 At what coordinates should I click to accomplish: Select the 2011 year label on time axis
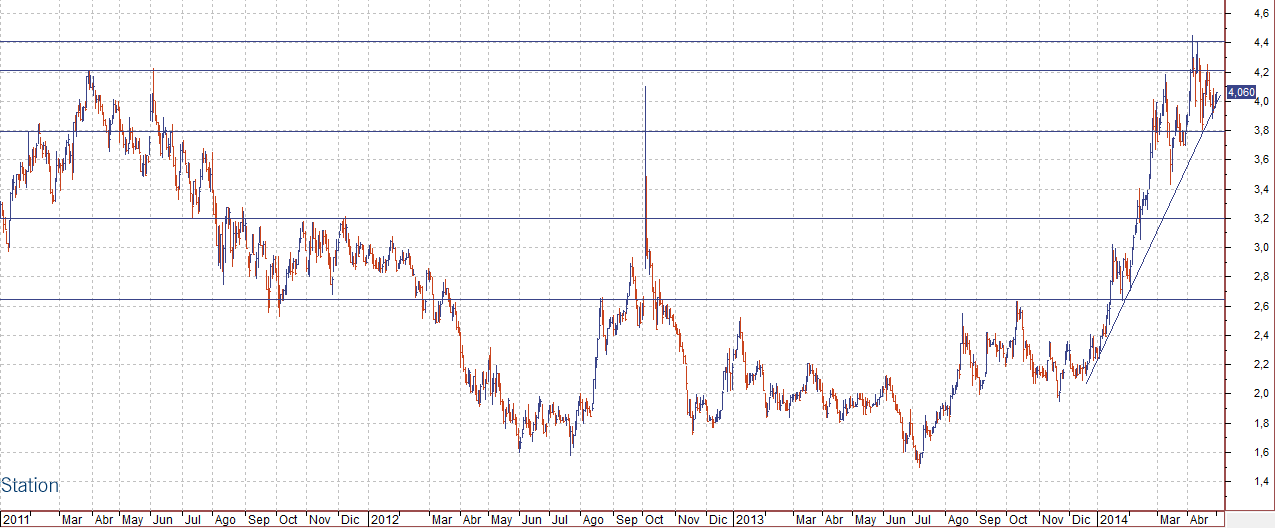17,520
